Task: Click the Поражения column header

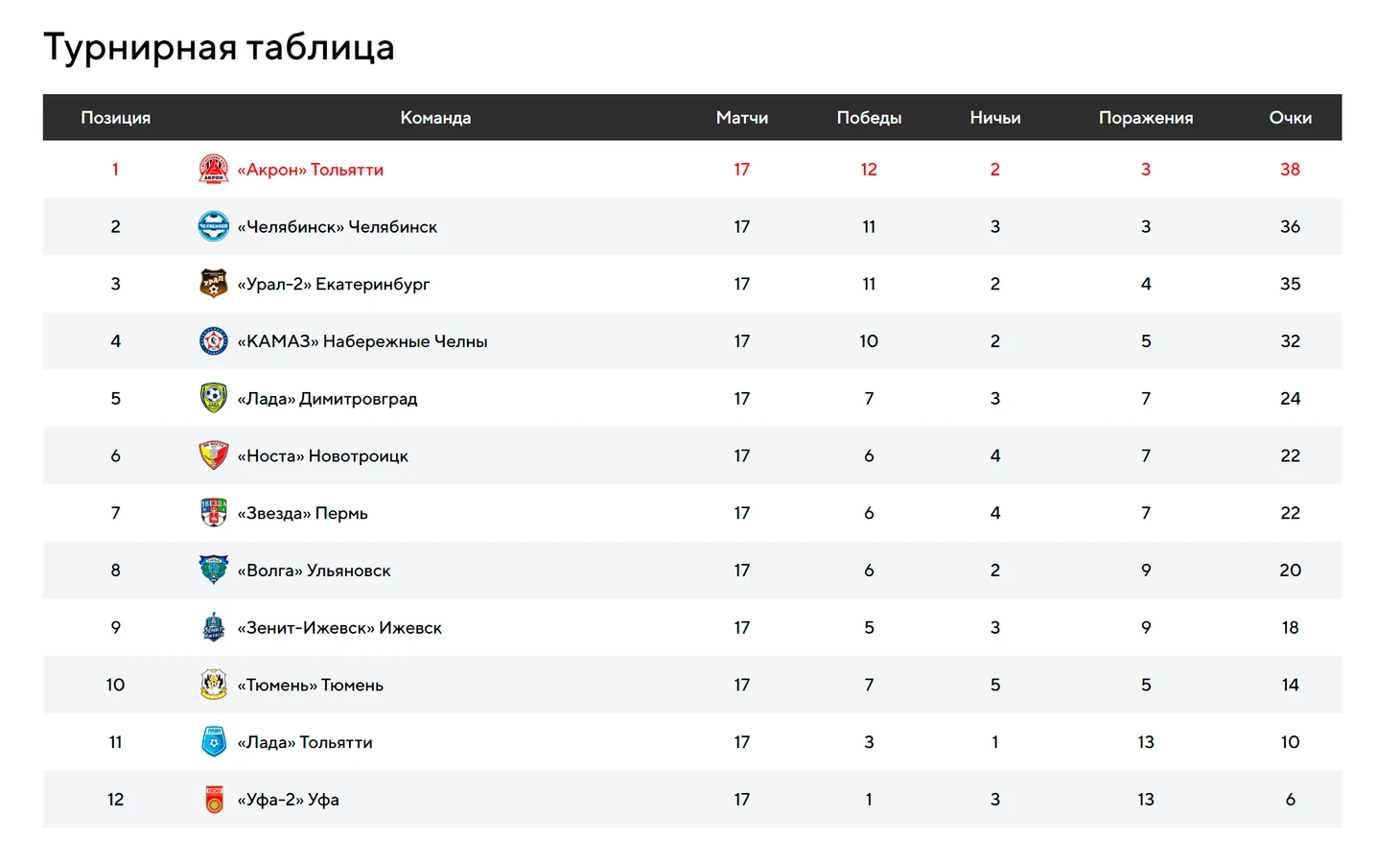Action: [1146, 118]
